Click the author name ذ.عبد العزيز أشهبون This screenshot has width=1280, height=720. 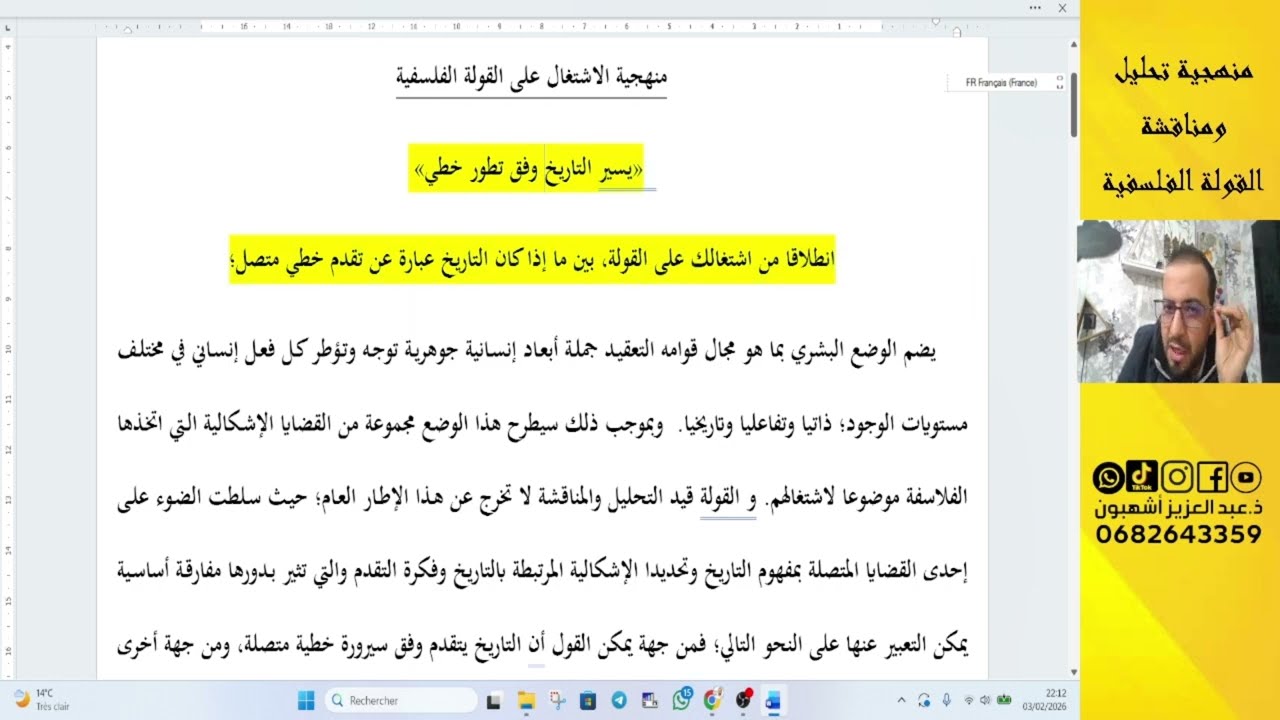[1178, 508]
